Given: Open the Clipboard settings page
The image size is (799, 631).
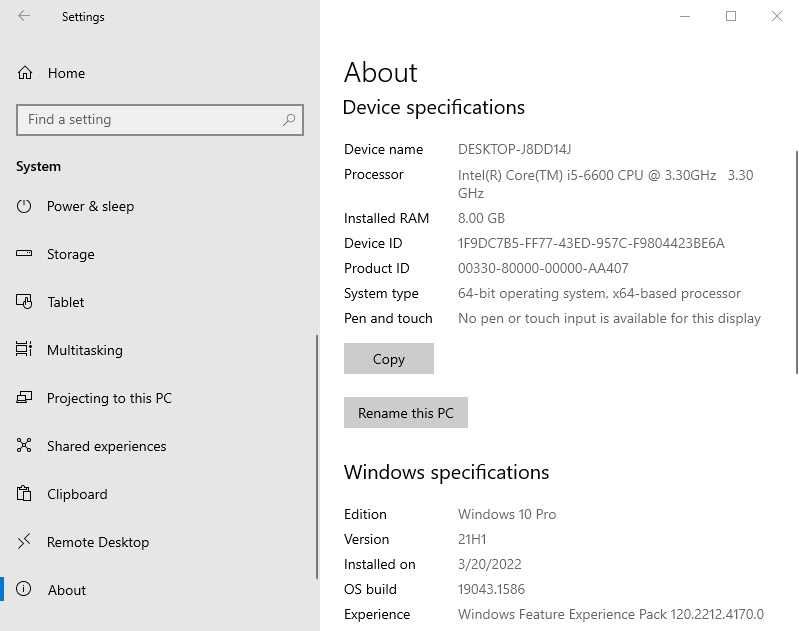Looking at the screenshot, I should 77,494.
